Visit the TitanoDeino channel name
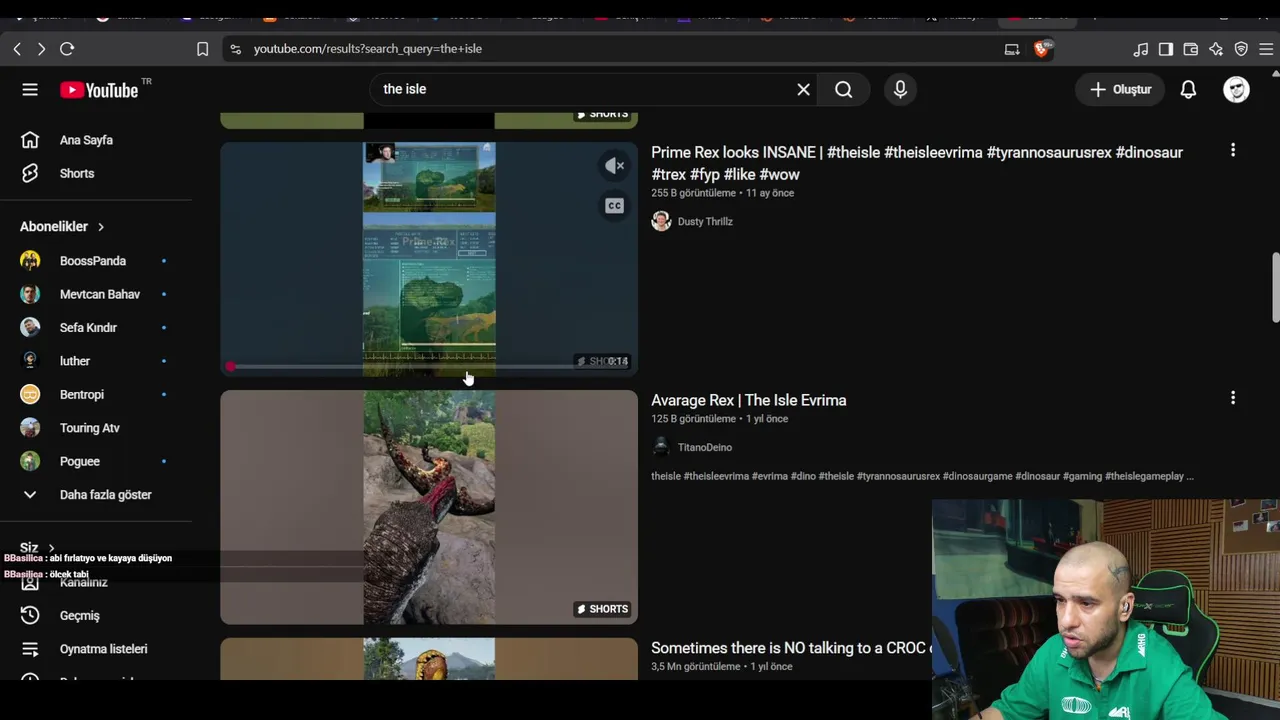Viewport: 1280px width, 720px height. pyautogui.click(x=705, y=448)
